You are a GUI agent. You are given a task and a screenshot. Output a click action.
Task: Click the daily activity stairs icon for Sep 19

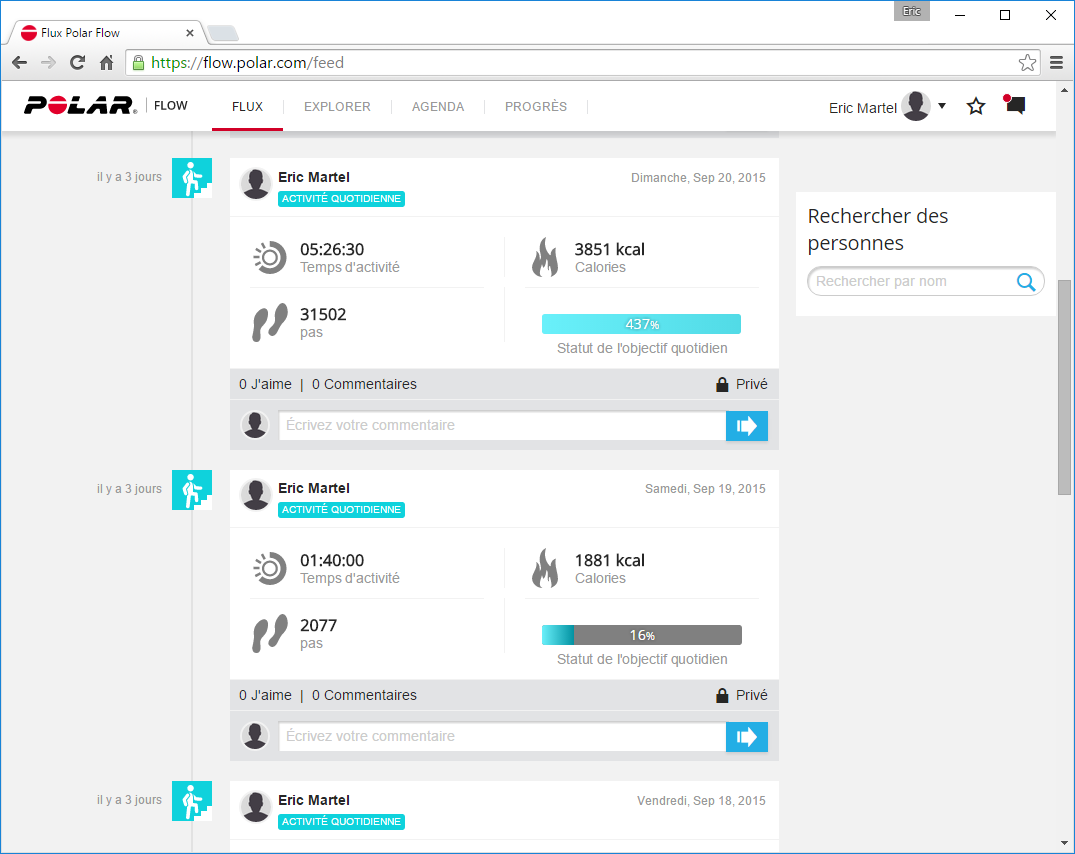pos(191,489)
